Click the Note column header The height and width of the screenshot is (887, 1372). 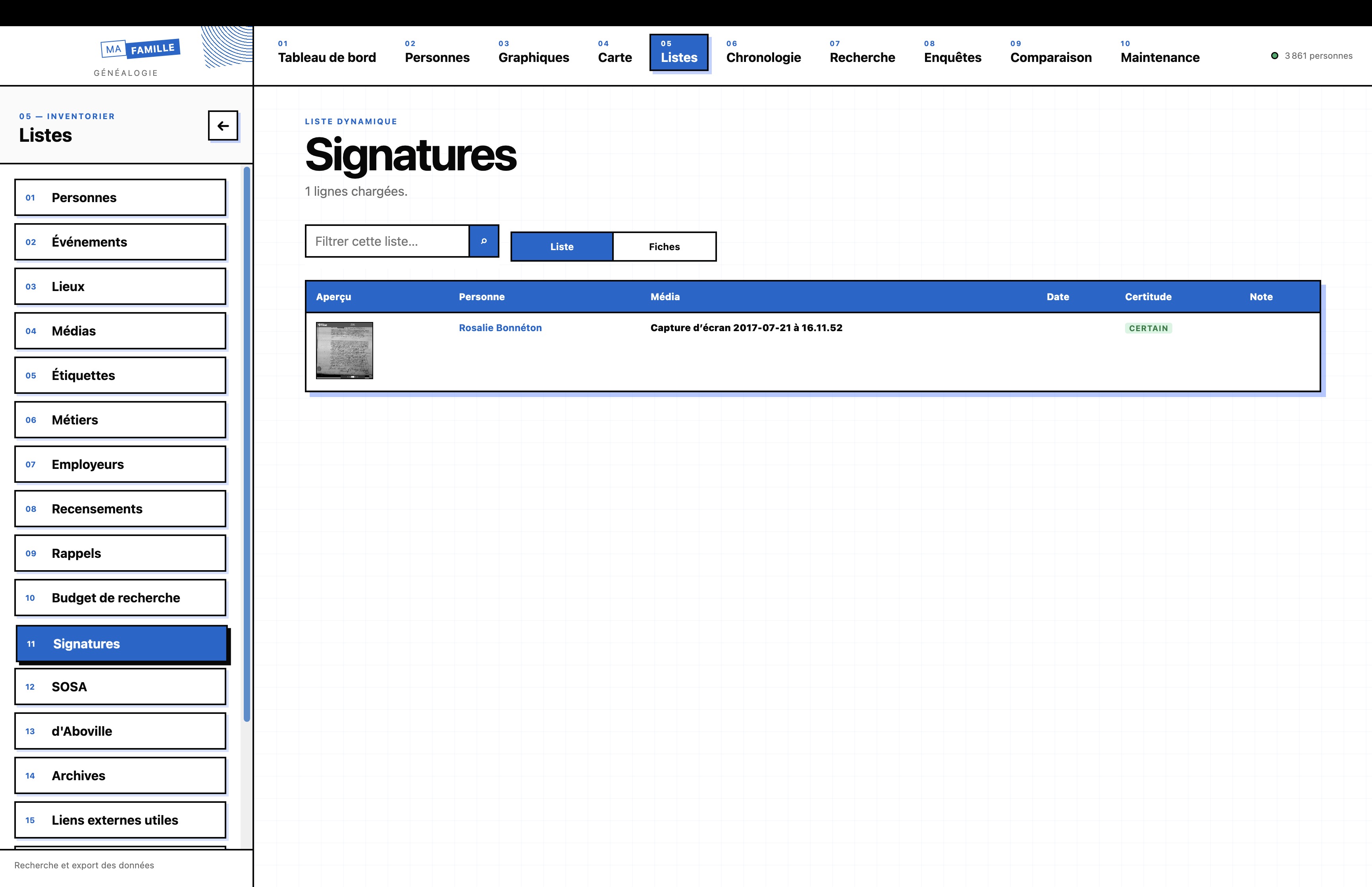1261,297
